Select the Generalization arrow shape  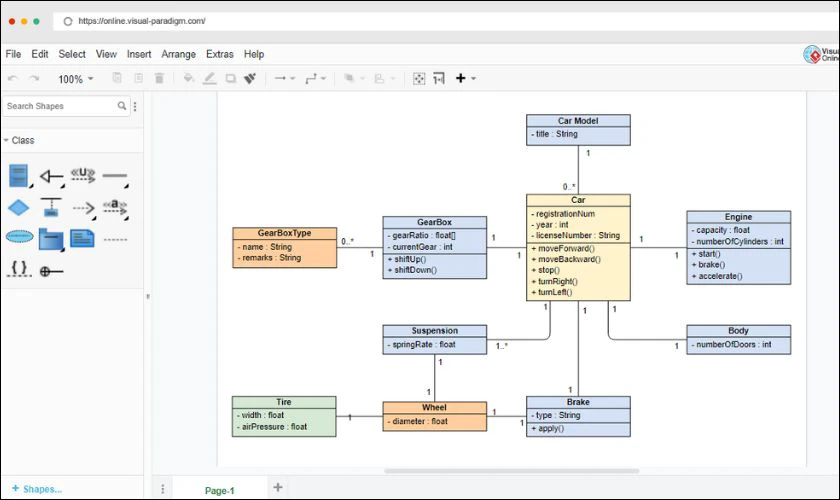tap(51, 176)
